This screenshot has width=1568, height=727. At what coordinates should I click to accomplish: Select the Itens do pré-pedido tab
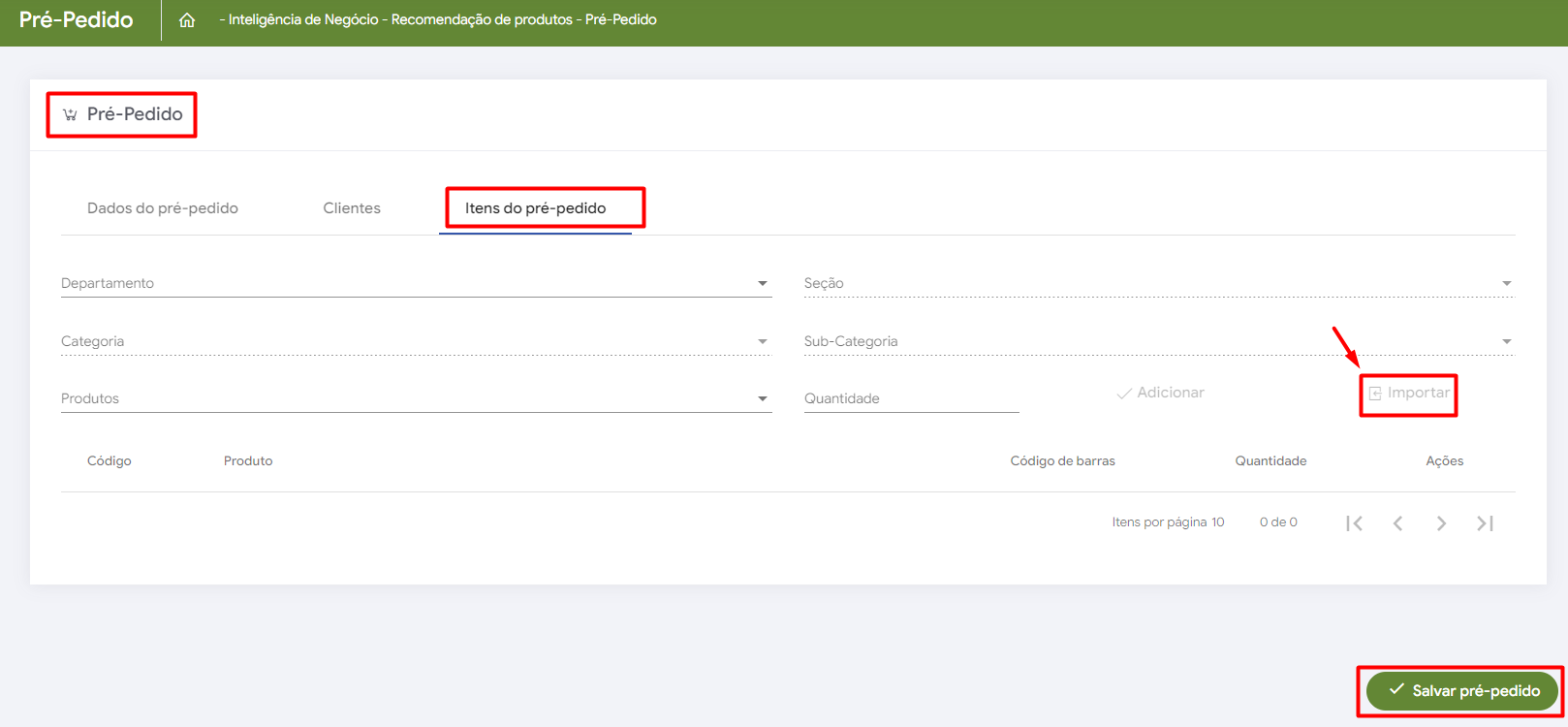(x=536, y=208)
